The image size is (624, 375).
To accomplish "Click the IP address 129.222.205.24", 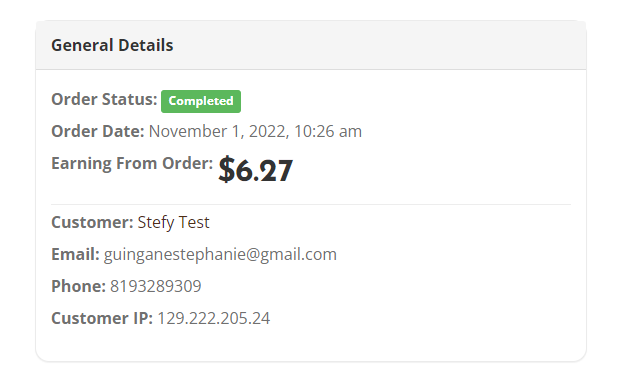I will tap(214, 318).
